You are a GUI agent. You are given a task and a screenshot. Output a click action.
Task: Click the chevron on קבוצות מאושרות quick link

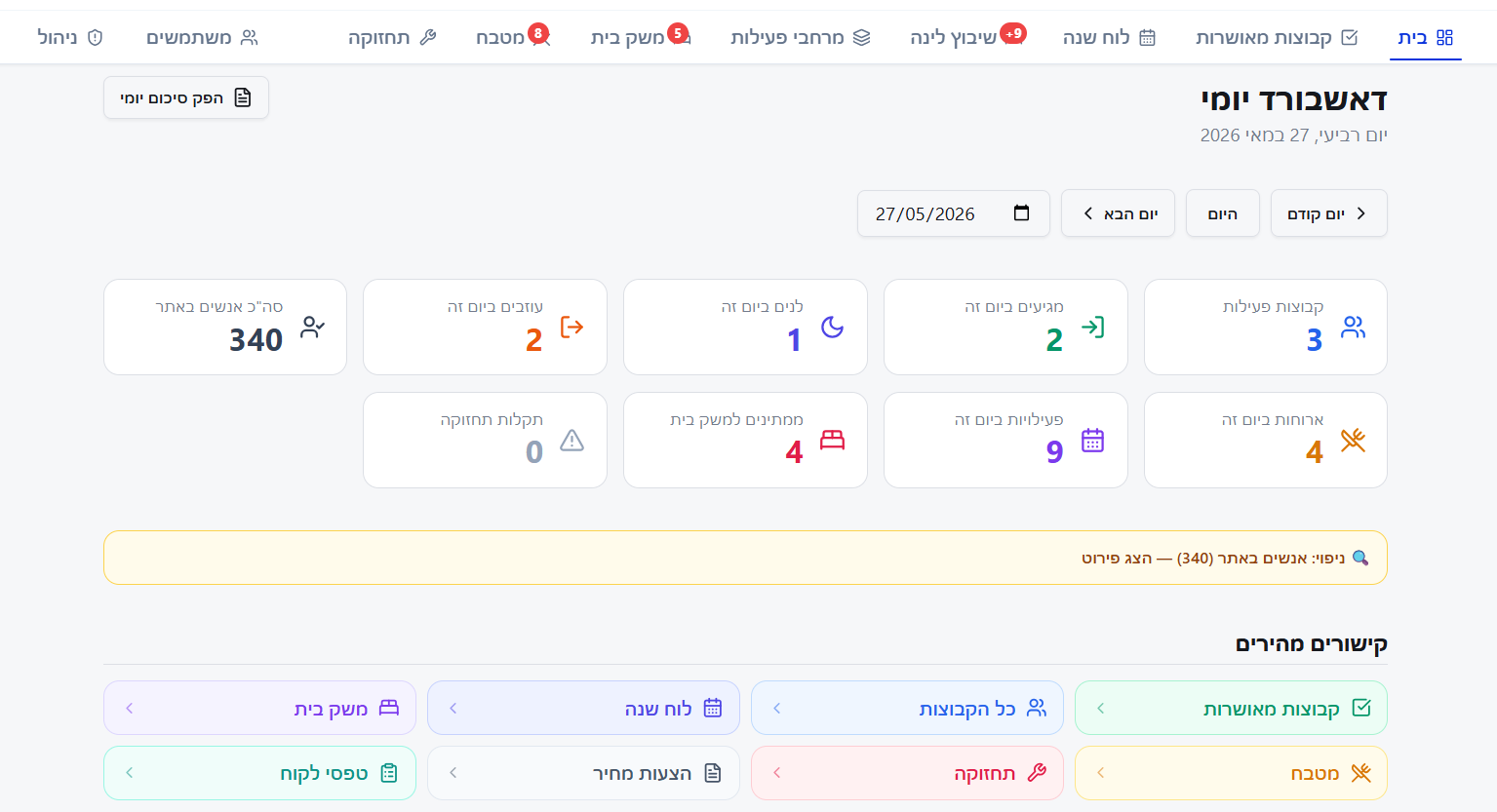click(1100, 708)
